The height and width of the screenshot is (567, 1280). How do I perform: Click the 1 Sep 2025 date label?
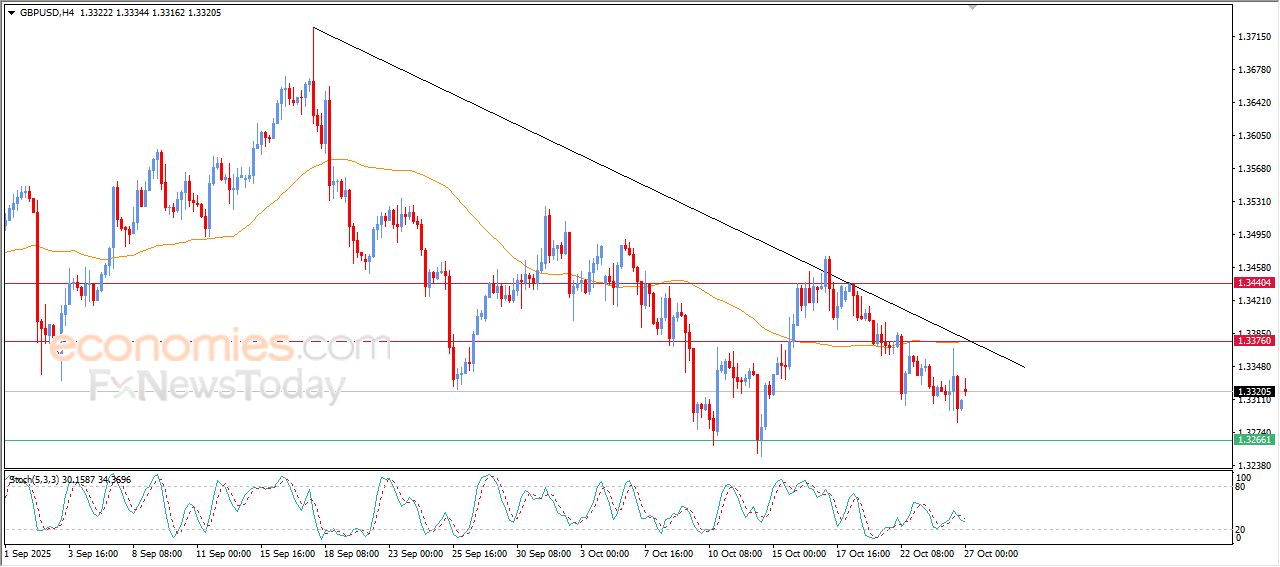[28, 553]
